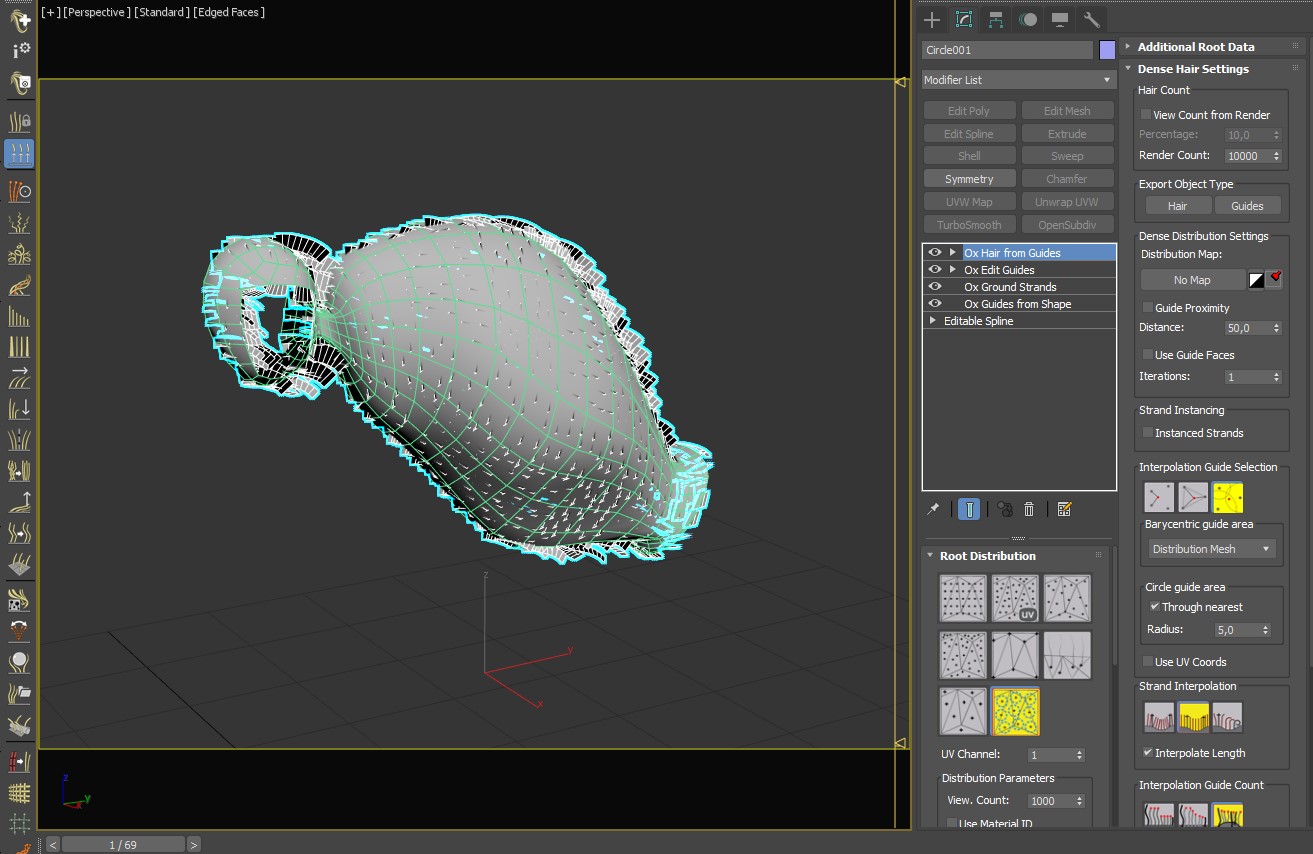The width and height of the screenshot is (1313, 854).
Task: Hide the Ox Hair from Guides modifier
Action: click(935, 253)
